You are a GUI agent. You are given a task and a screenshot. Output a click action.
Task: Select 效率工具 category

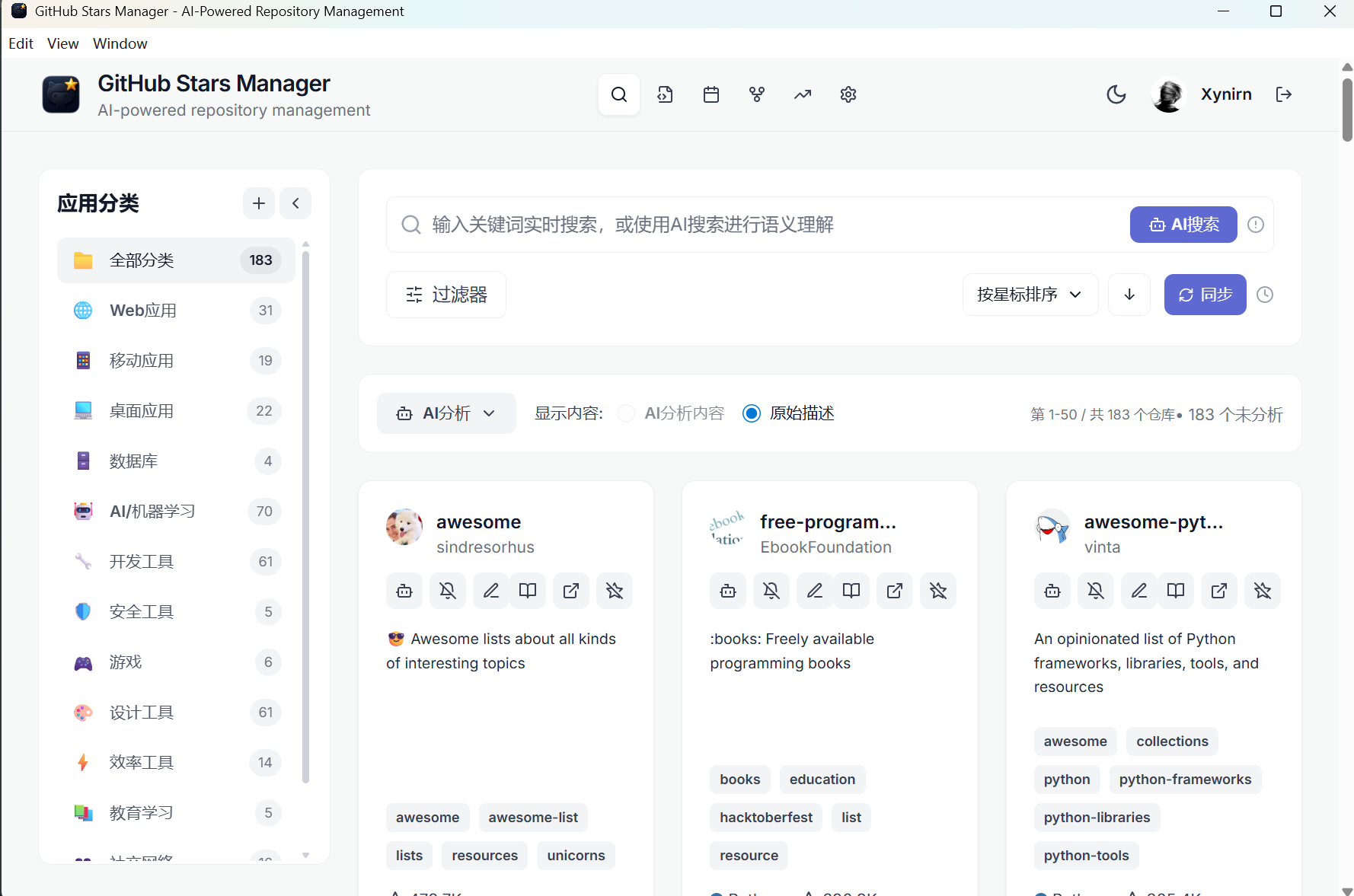click(176, 763)
